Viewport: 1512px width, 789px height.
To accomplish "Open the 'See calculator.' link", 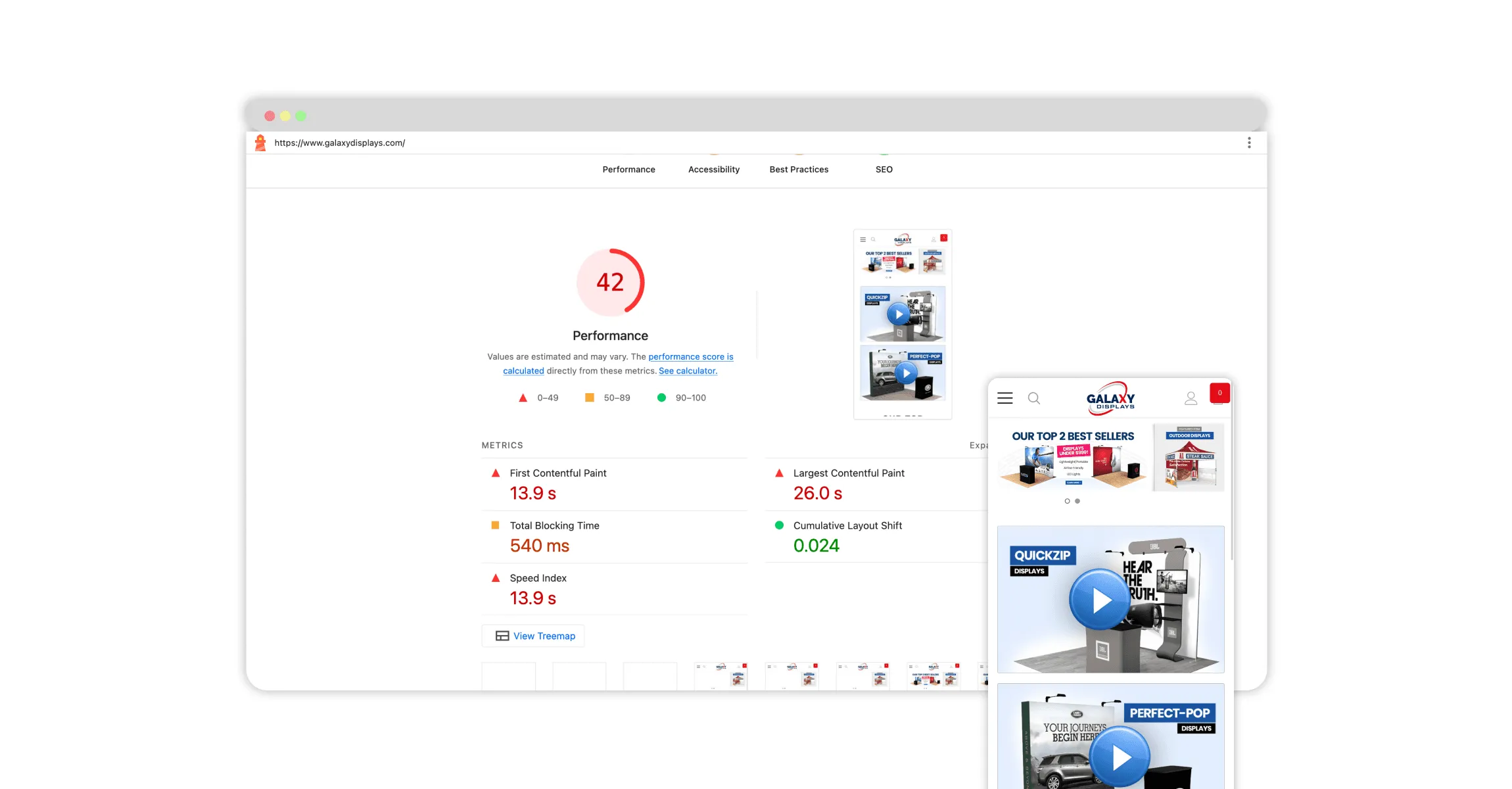I will coord(688,371).
